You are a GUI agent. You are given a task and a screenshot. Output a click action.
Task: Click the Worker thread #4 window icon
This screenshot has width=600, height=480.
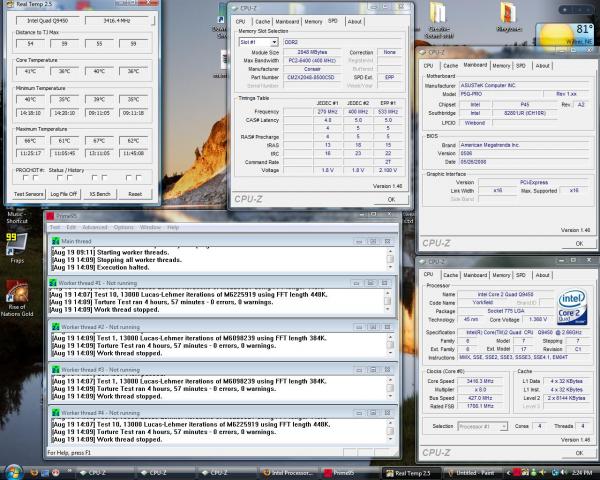[56, 413]
